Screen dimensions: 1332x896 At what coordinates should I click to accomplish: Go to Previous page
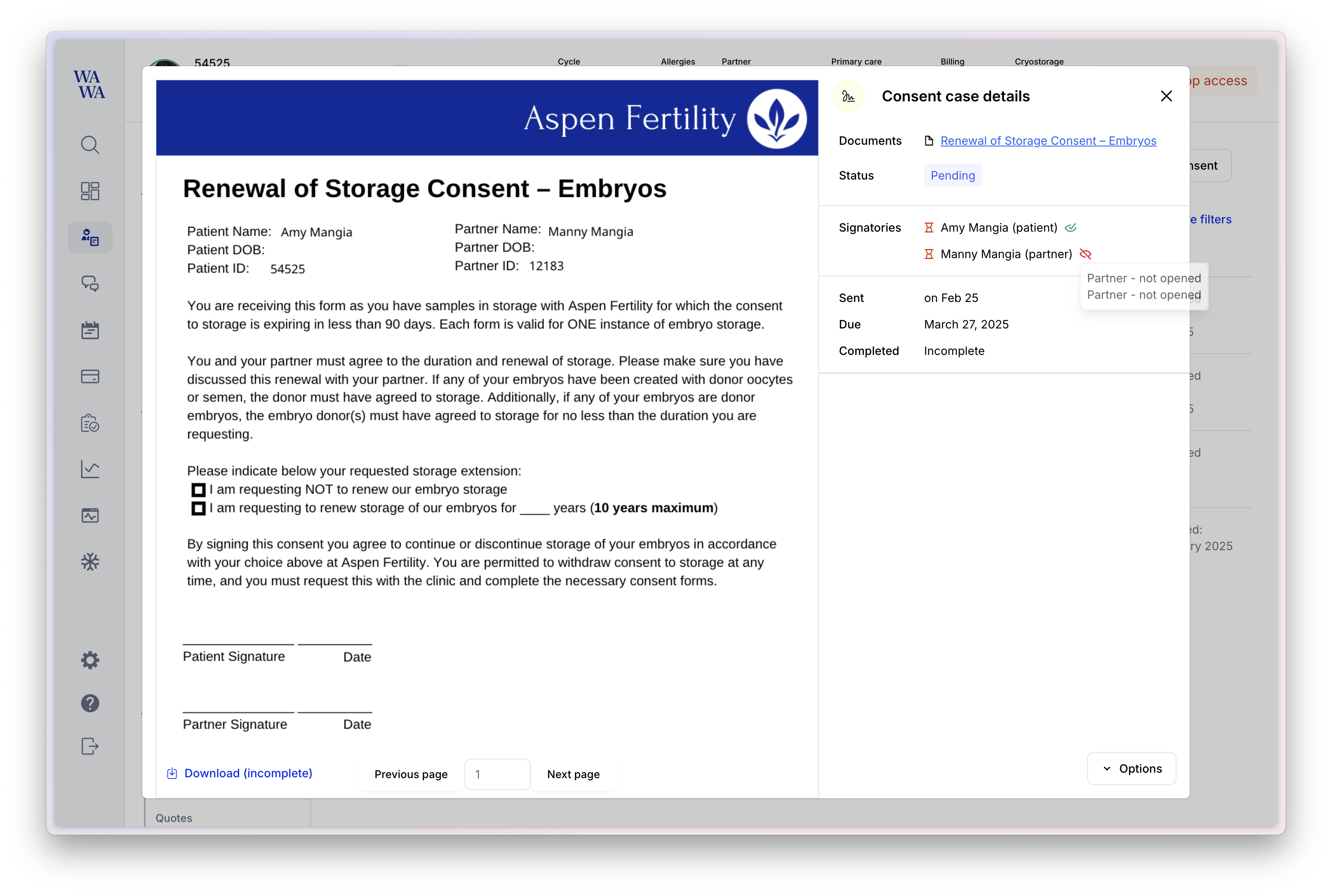(410, 774)
